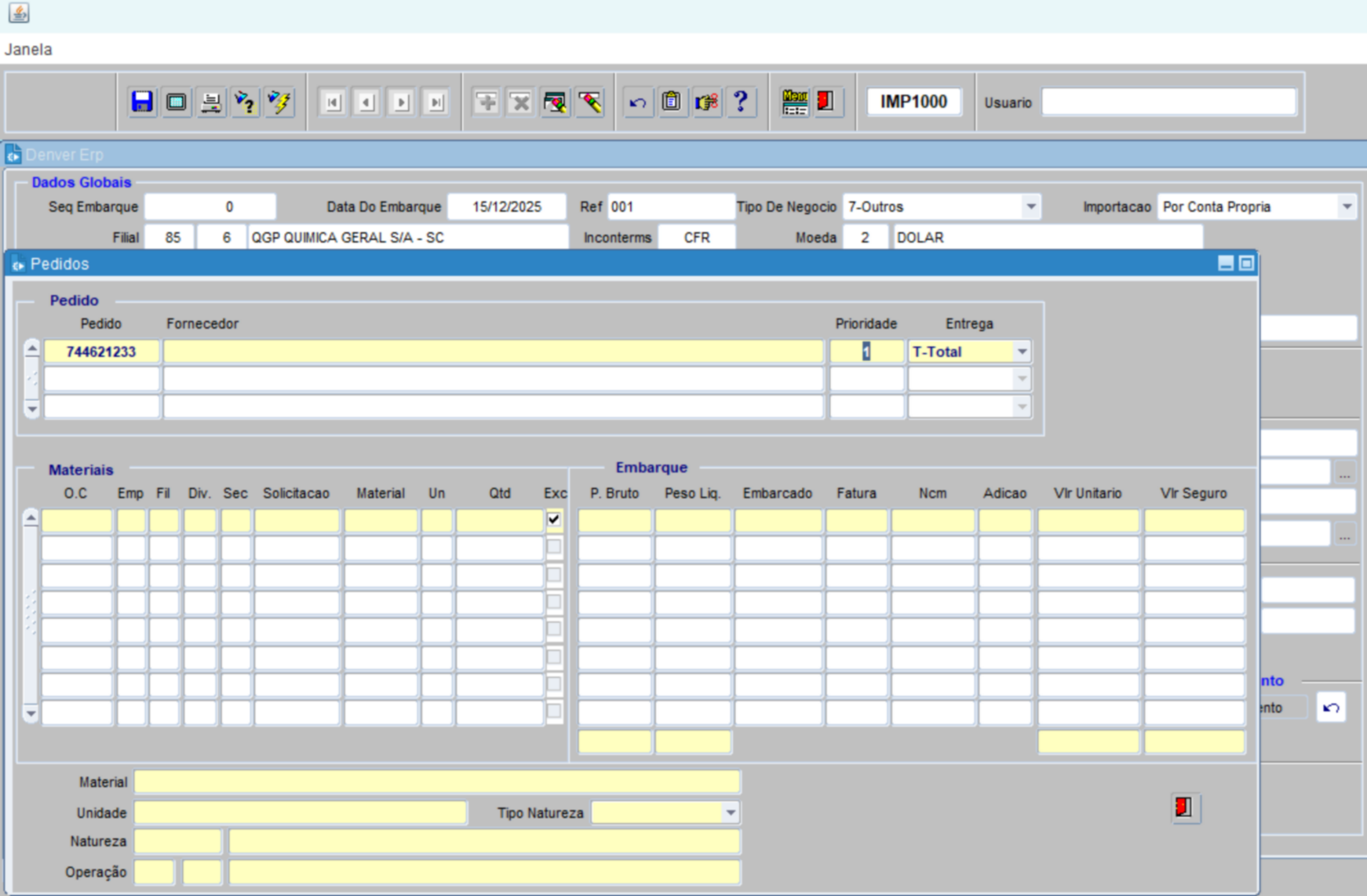This screenshot has width=1367, height=896.
Task: Open the Entrega T-Total dropdown
Action: [x=1022, y=351]
